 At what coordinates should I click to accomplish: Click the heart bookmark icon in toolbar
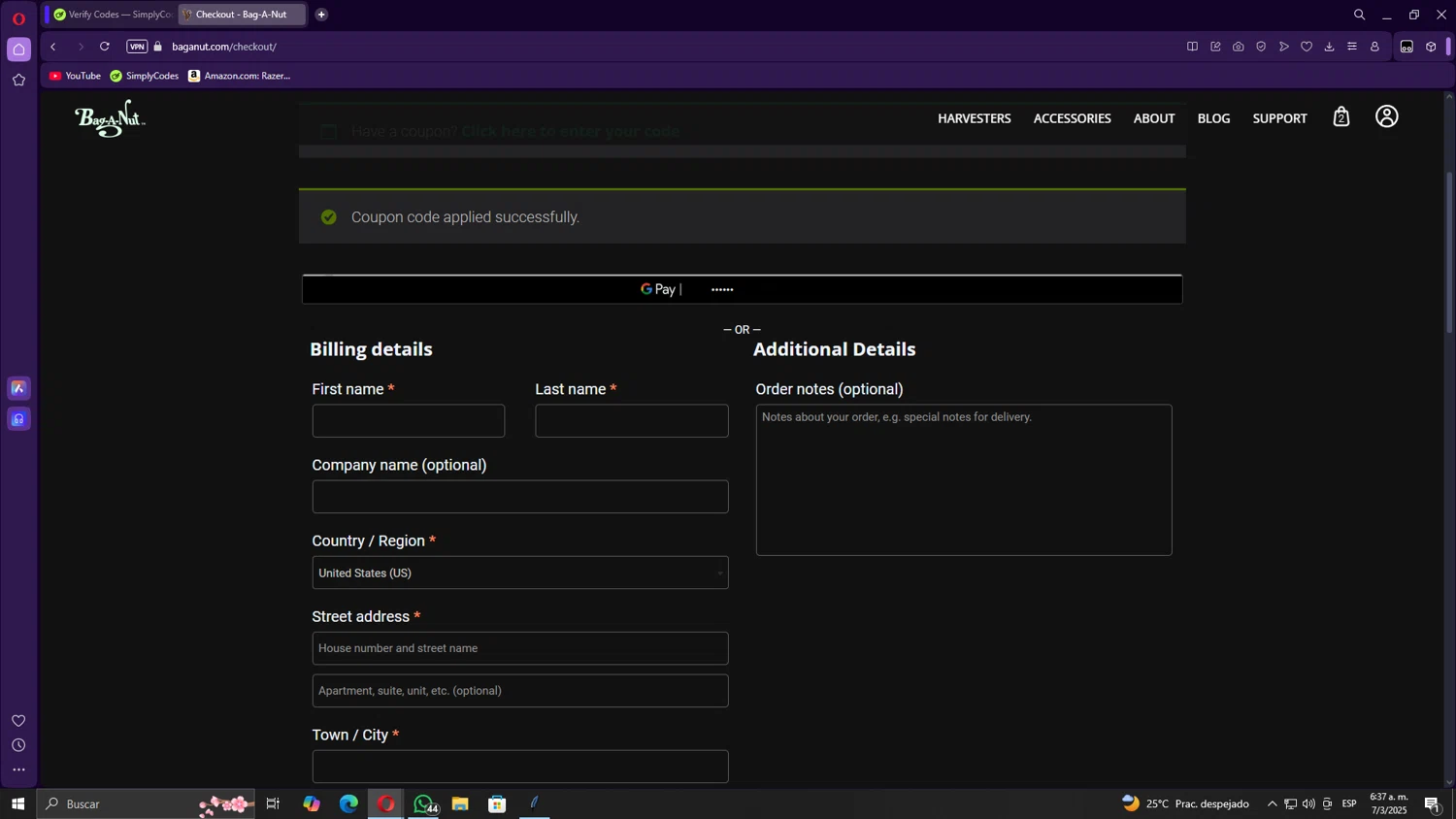[x=1307, y=47]
